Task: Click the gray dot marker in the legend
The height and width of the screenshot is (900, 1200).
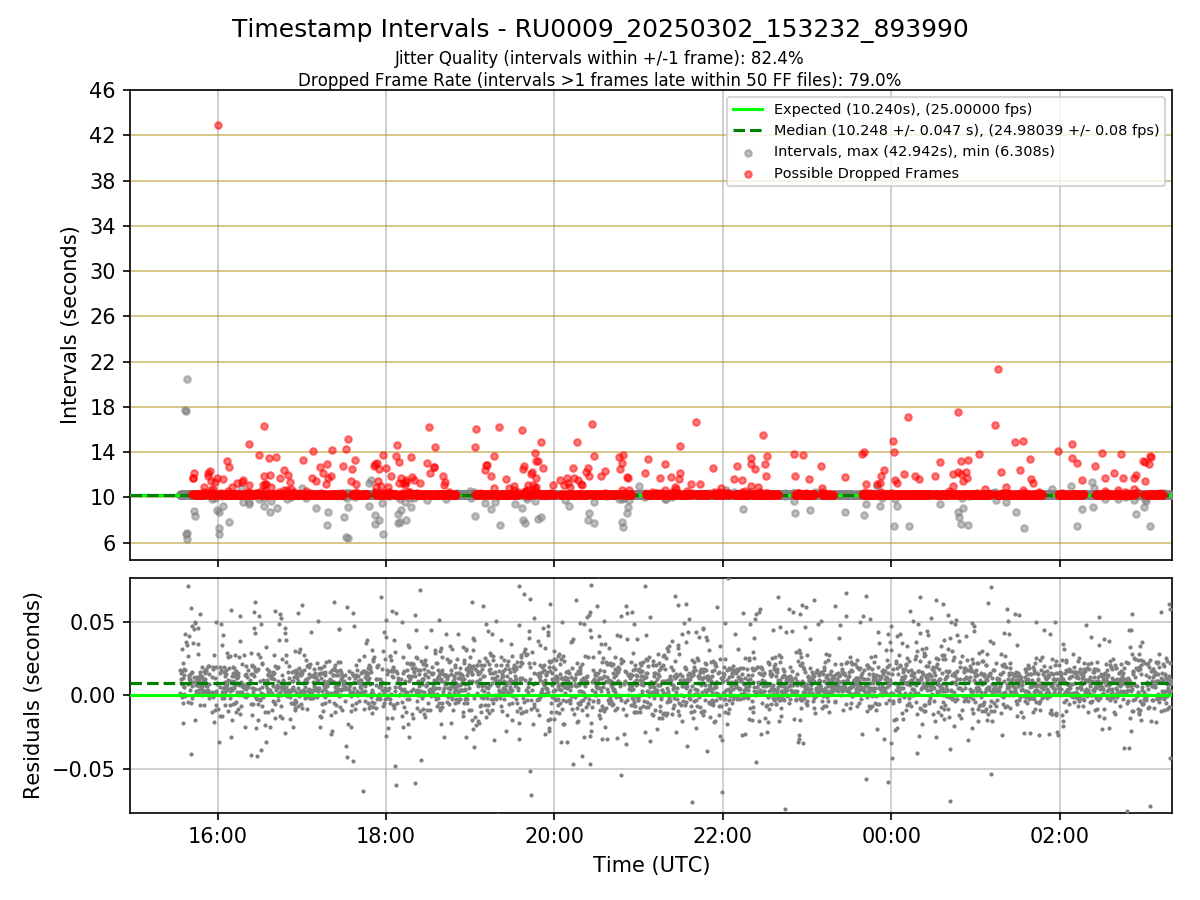Action: tap(749, 152)
